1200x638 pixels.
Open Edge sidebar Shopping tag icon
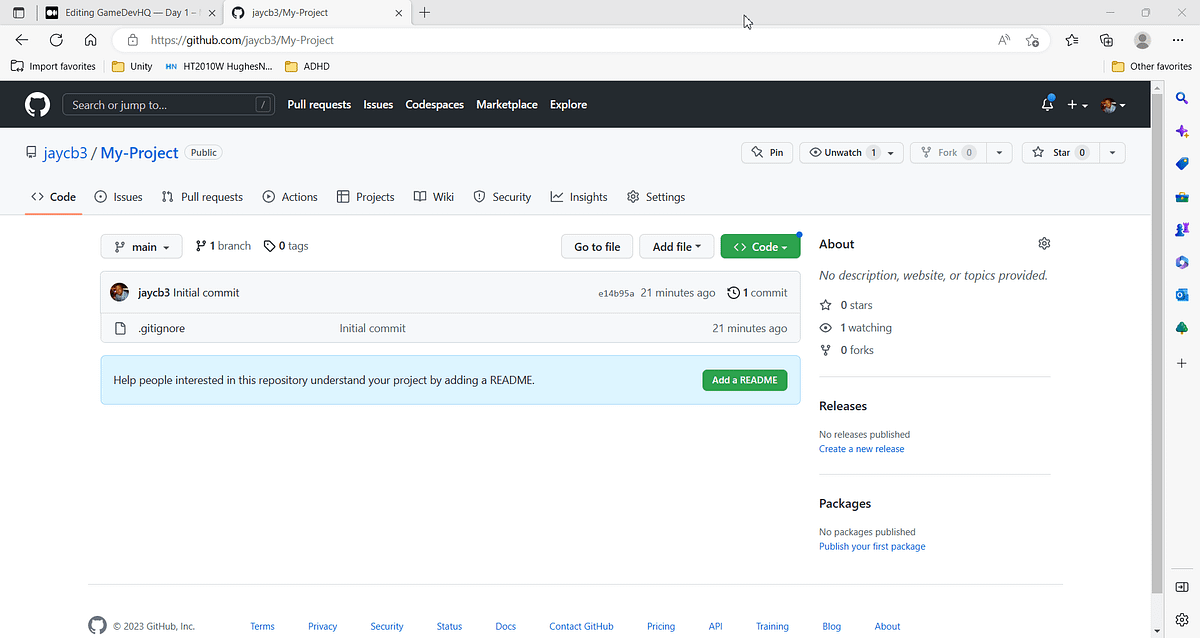(1181, 164)
